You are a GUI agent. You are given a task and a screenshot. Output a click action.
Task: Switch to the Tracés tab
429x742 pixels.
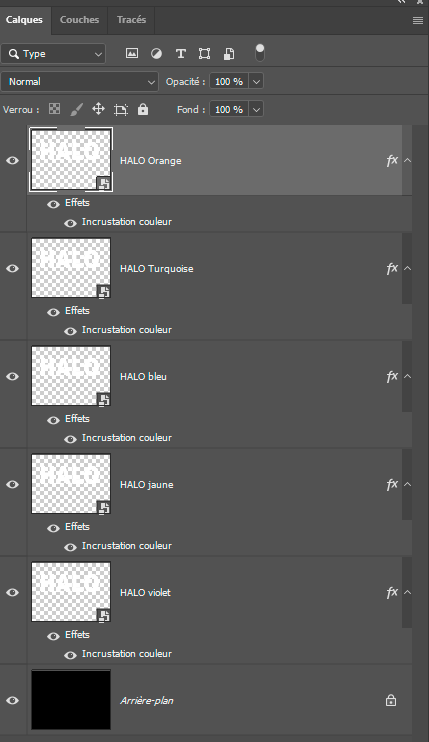click(131, 20)
